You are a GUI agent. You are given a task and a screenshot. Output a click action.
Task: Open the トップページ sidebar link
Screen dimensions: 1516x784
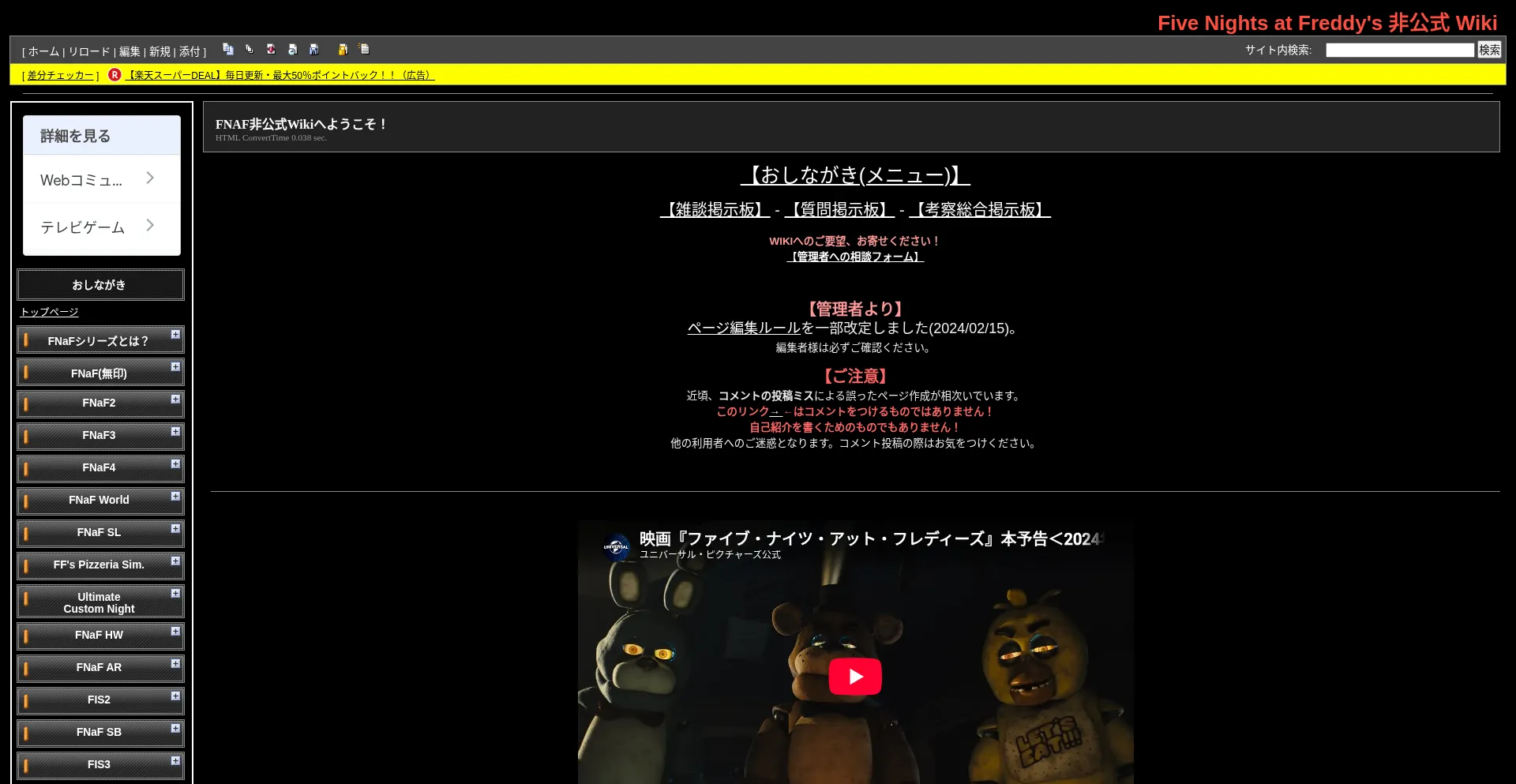[50, 312]
